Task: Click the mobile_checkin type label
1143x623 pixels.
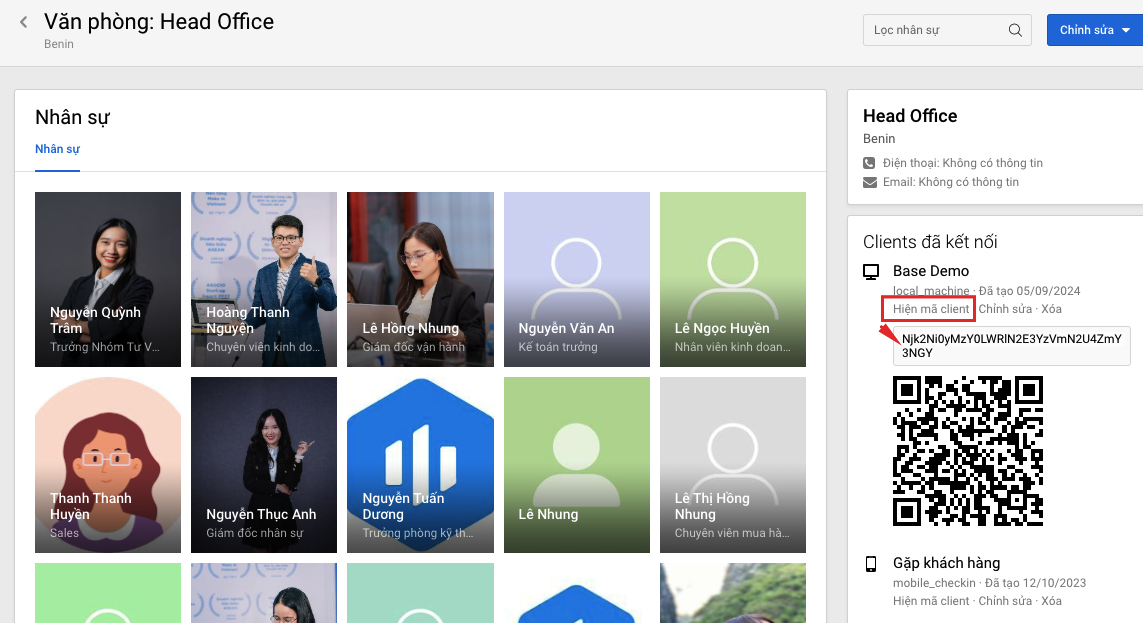Action: 934,583
